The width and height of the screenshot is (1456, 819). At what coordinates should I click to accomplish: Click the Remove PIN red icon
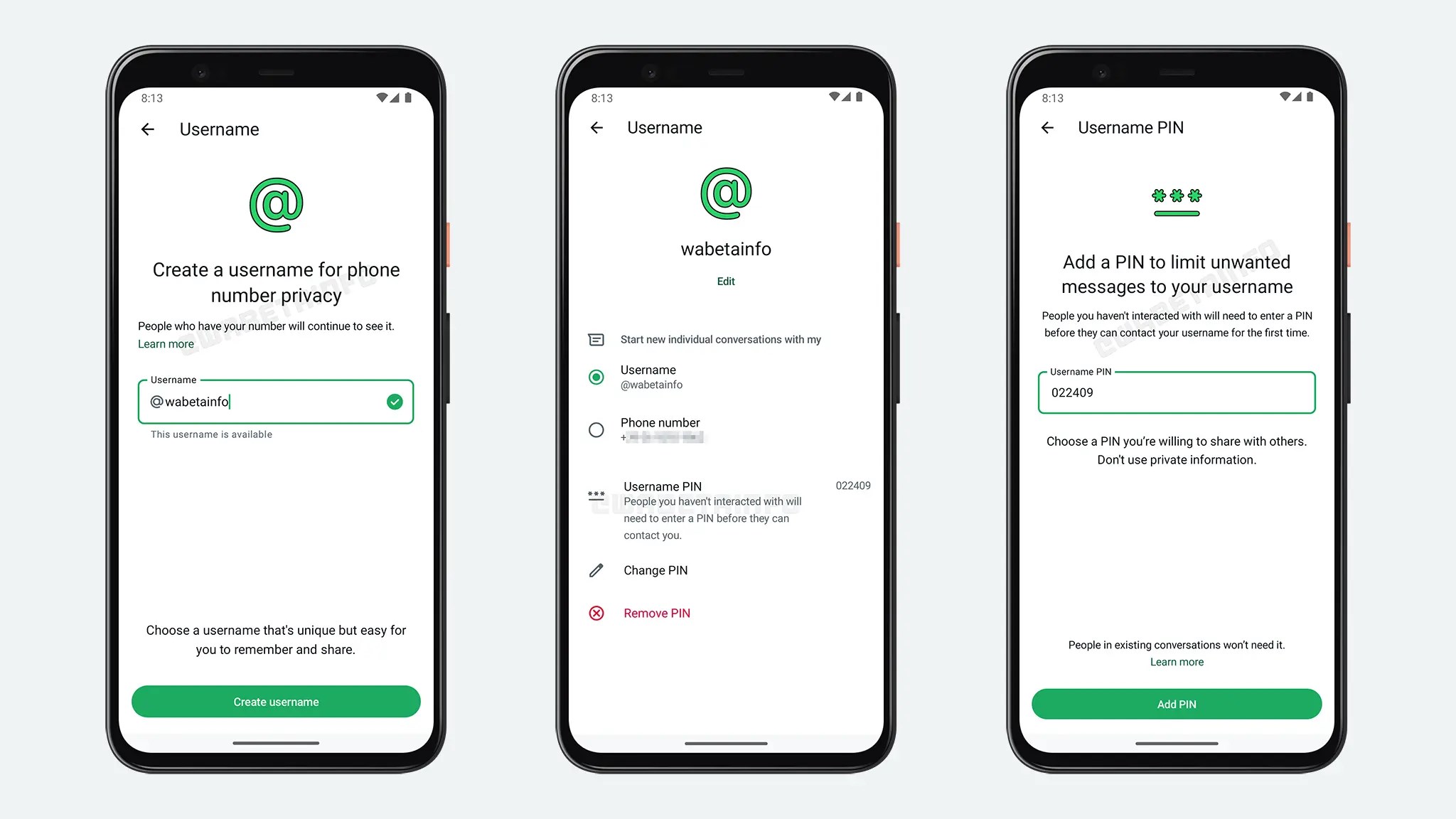[x=597, y=613]
